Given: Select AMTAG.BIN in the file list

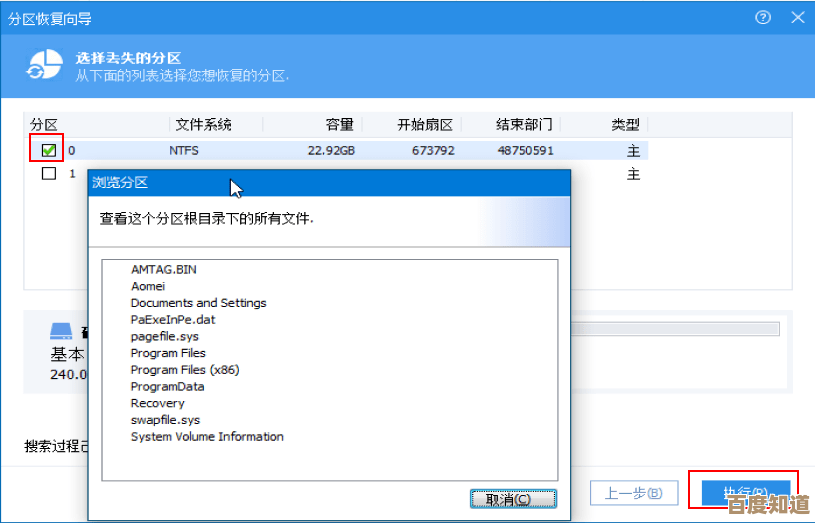Looking at the screenshot, I should (x=163, y=269).
